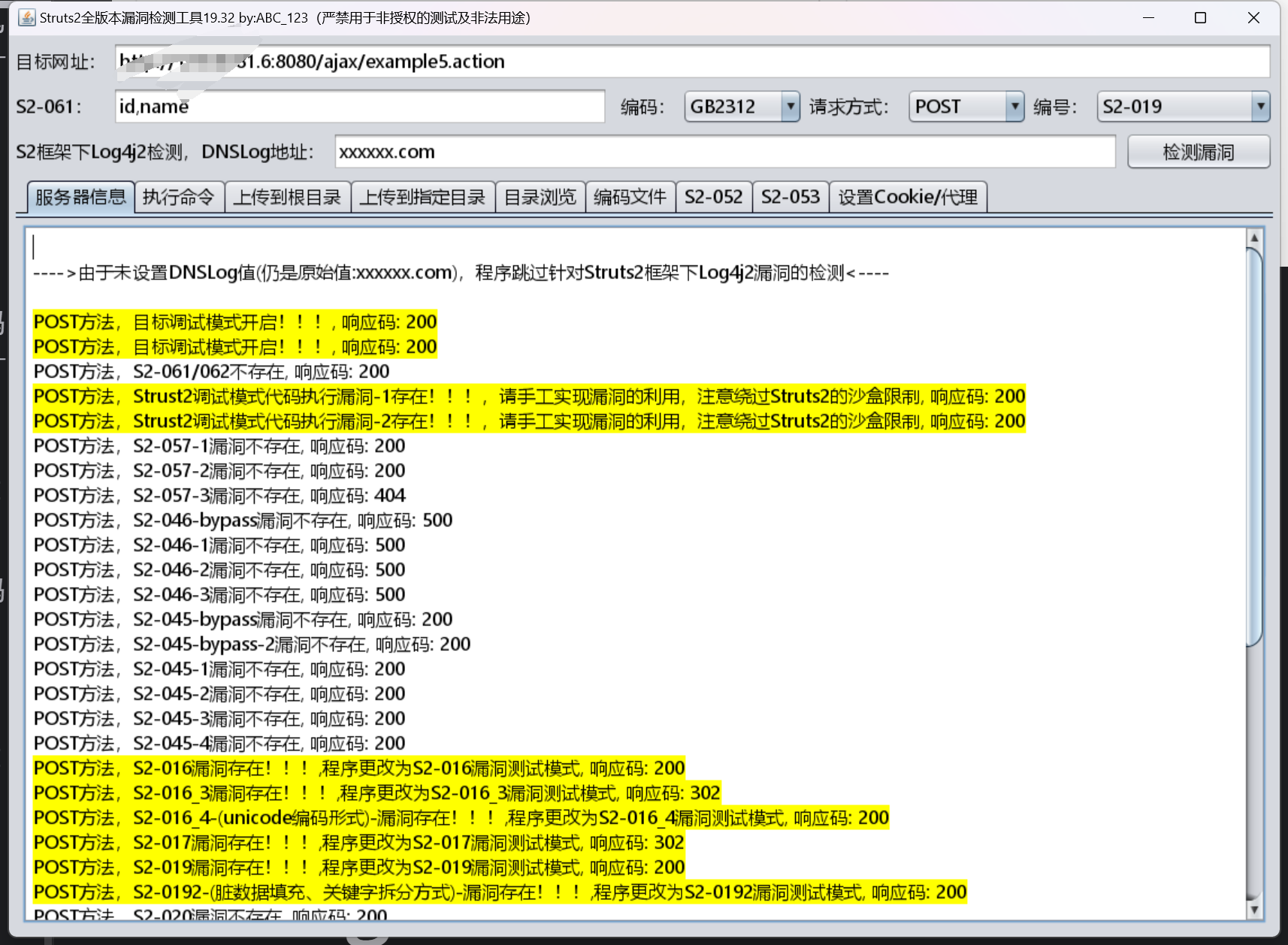Open the 上传到根目录 tab
The width and height of the screenshot is (1288, 945).
click(287, 198)
